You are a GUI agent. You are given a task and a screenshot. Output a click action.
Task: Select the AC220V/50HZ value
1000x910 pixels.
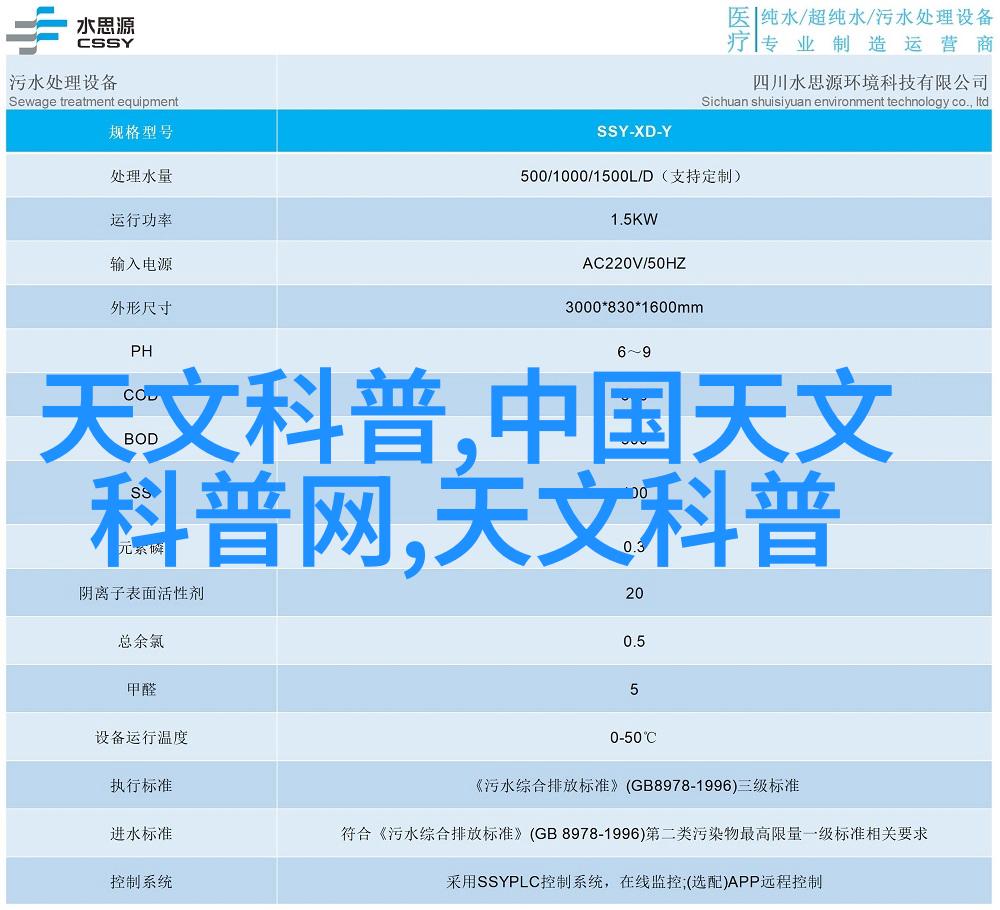[634, 263]
